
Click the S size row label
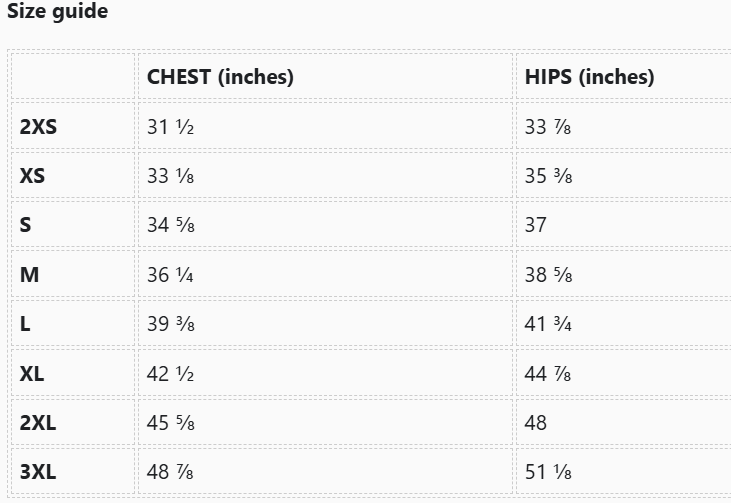point(26,225)
